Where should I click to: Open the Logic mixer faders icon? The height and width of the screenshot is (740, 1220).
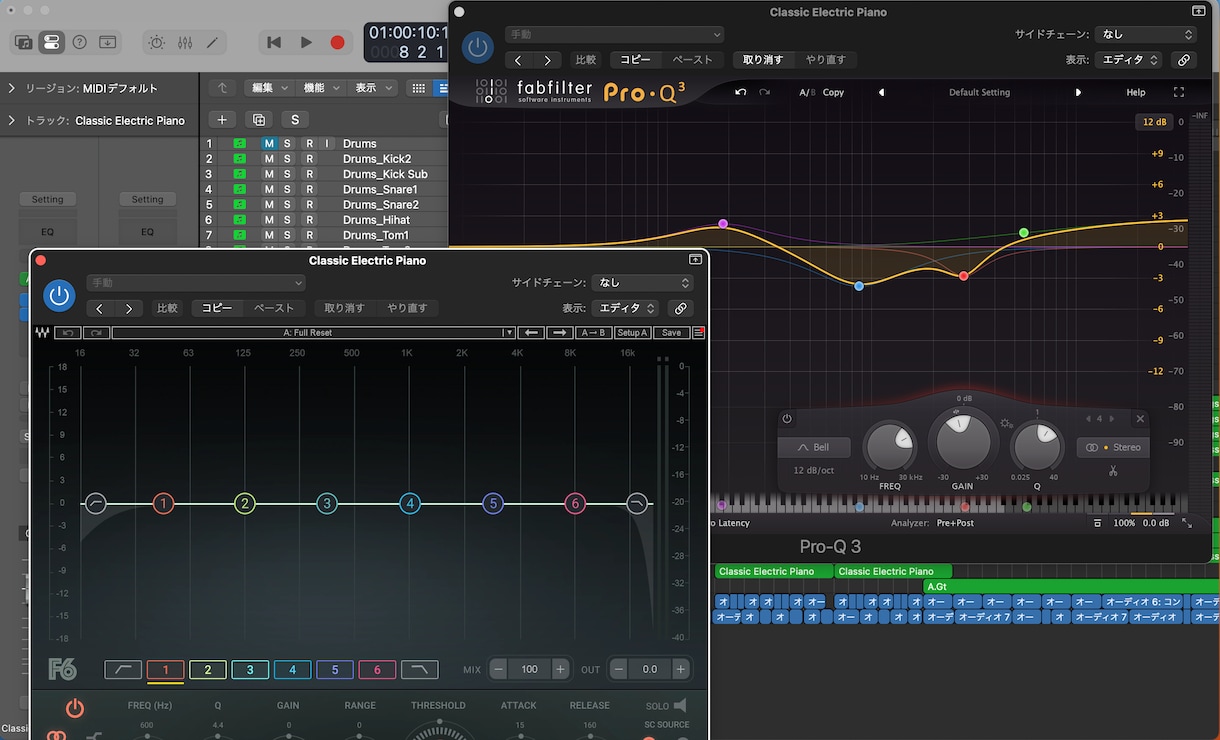click(185, 42)
